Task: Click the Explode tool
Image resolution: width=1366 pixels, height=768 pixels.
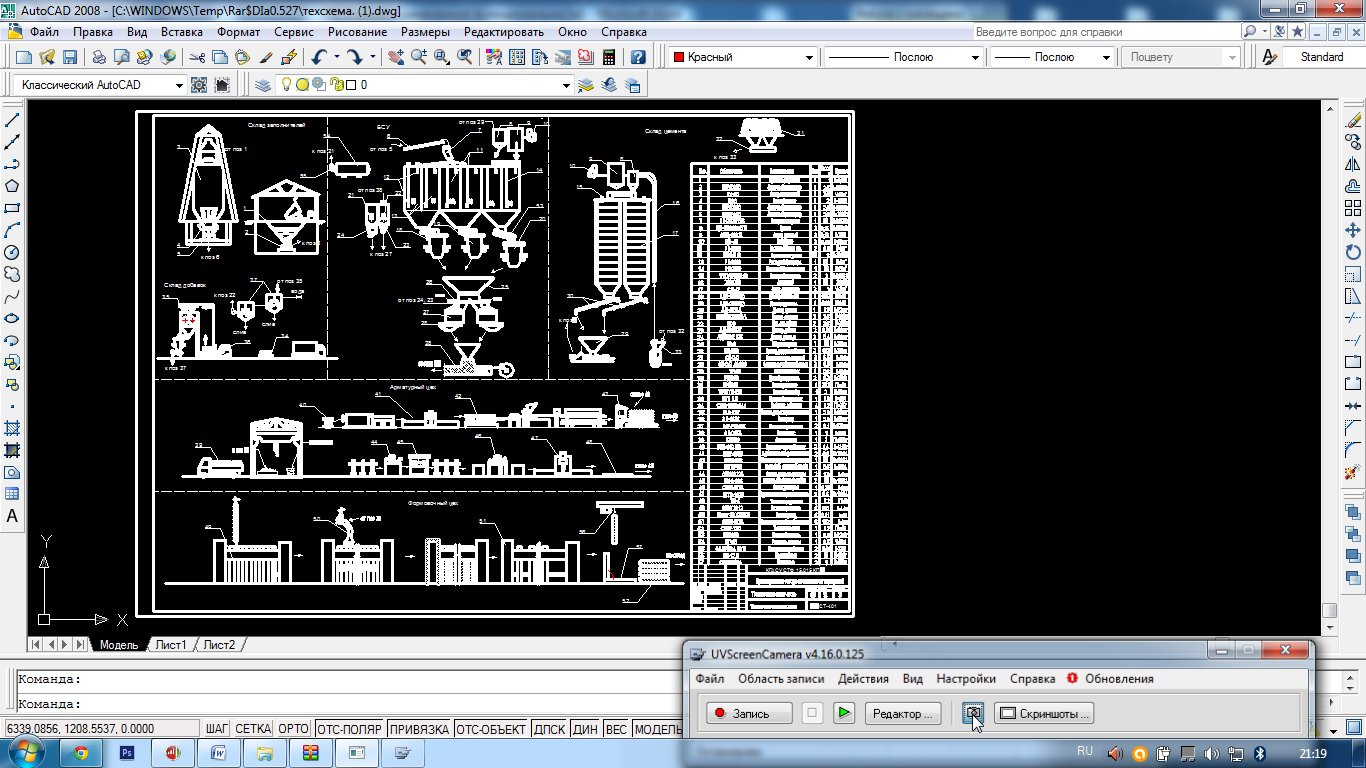Action: click(1354, 472)
